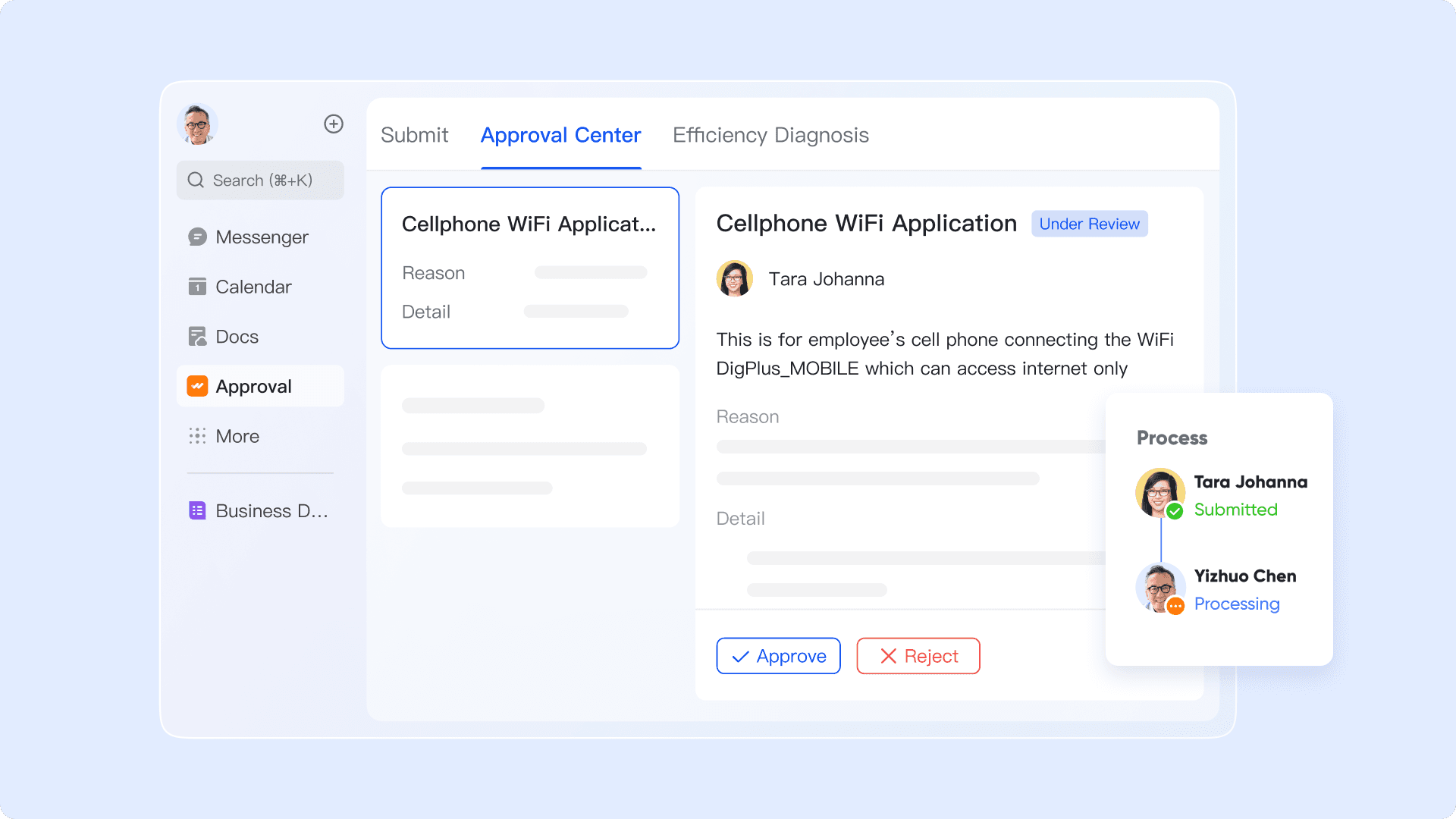This screenshot has width=1456, height=819.
Task: Open the Messenger section
Action: [262, 237]
